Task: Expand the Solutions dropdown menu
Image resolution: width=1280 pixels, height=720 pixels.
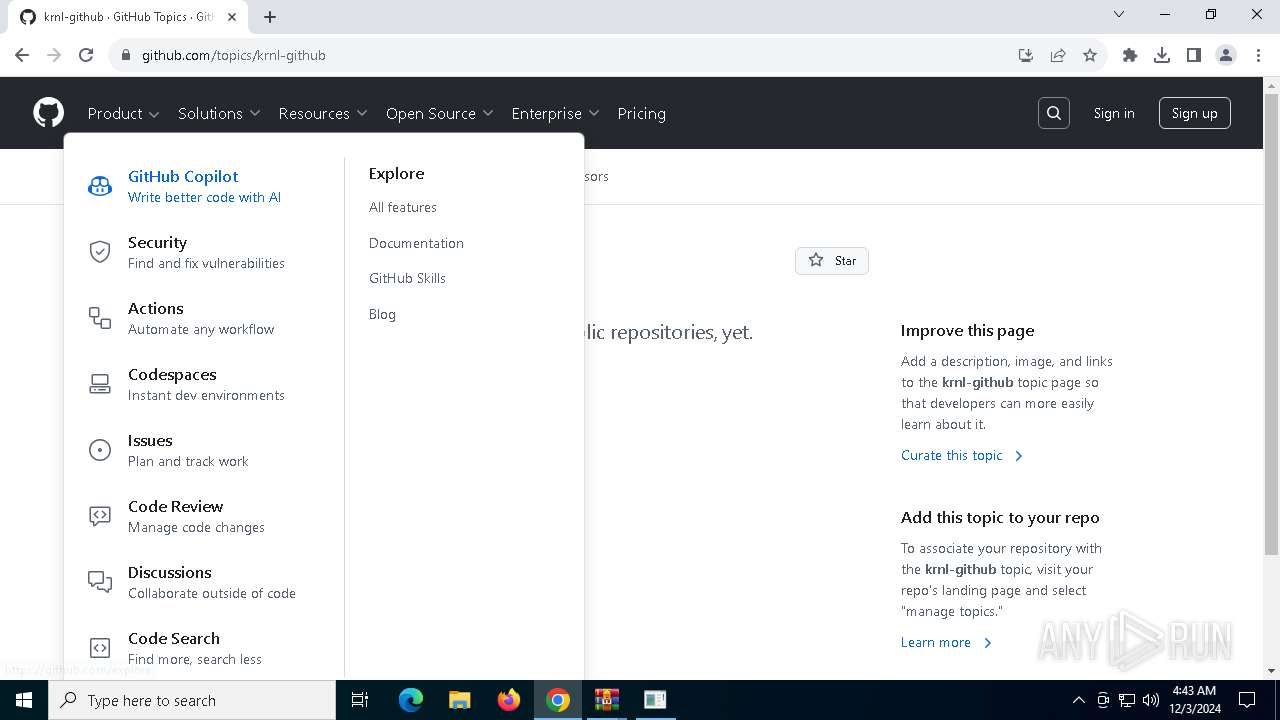Action: point(219,113)
